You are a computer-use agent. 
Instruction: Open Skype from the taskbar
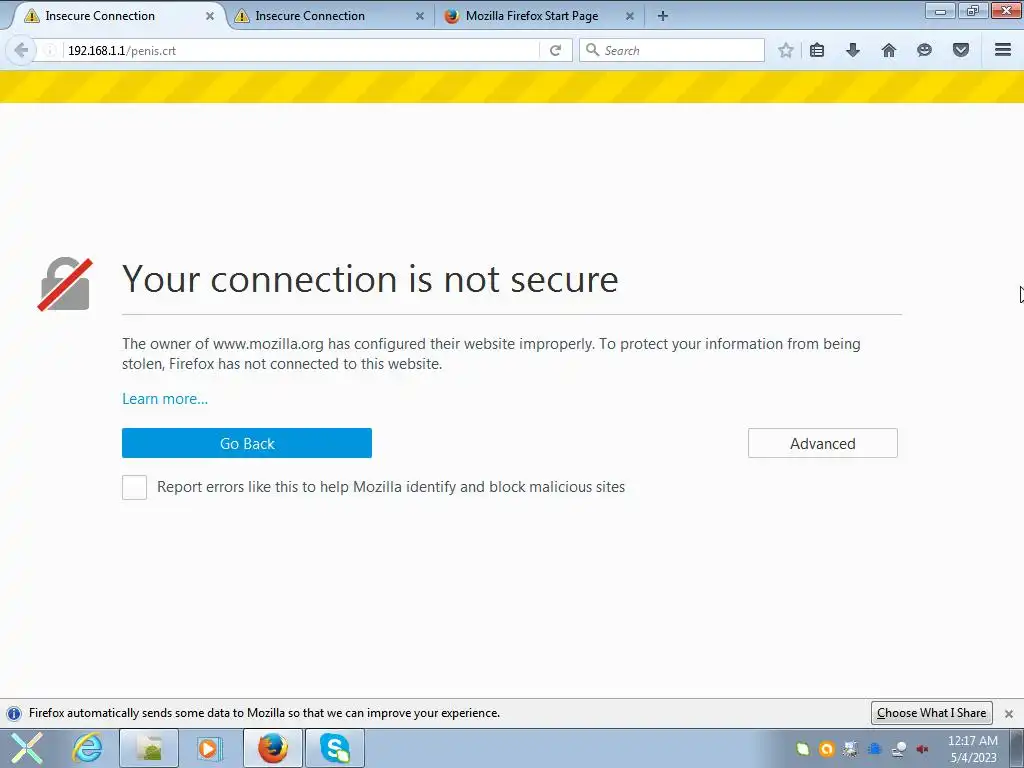pyautogui.click(x=335, y=748)
